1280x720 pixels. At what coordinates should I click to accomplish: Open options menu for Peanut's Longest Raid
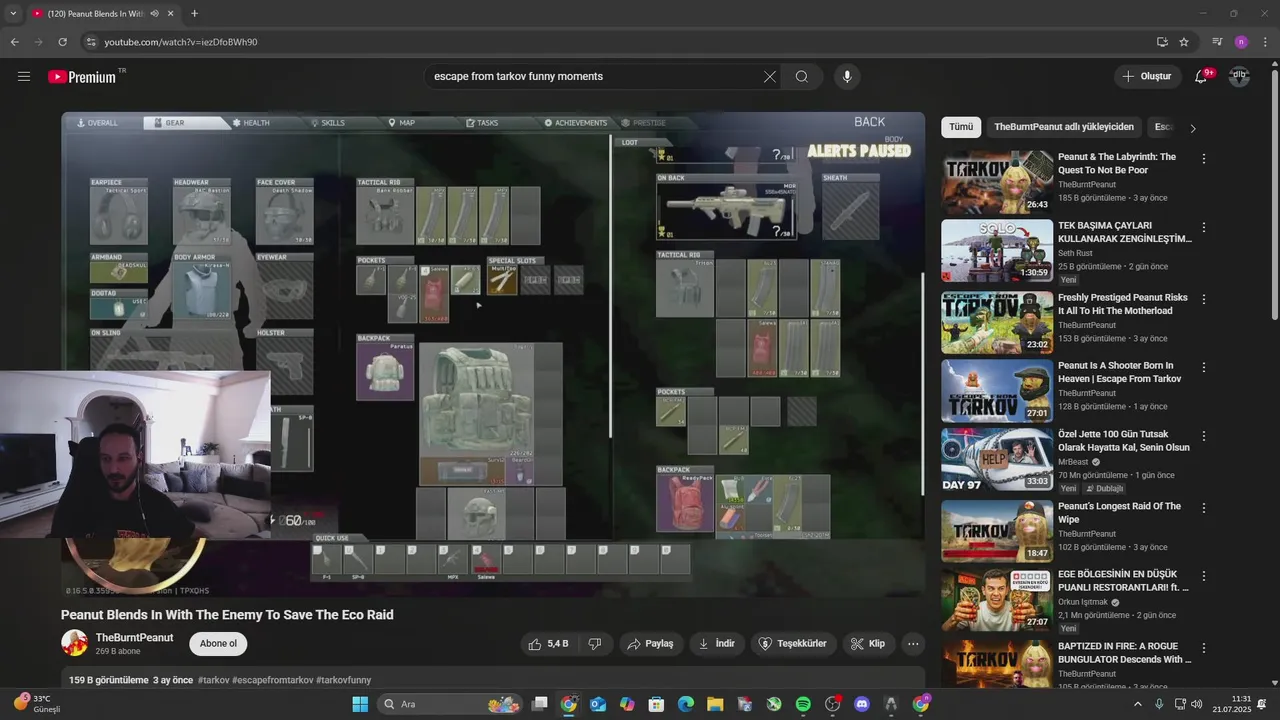pyautogui.click(x=1204, y=508)
